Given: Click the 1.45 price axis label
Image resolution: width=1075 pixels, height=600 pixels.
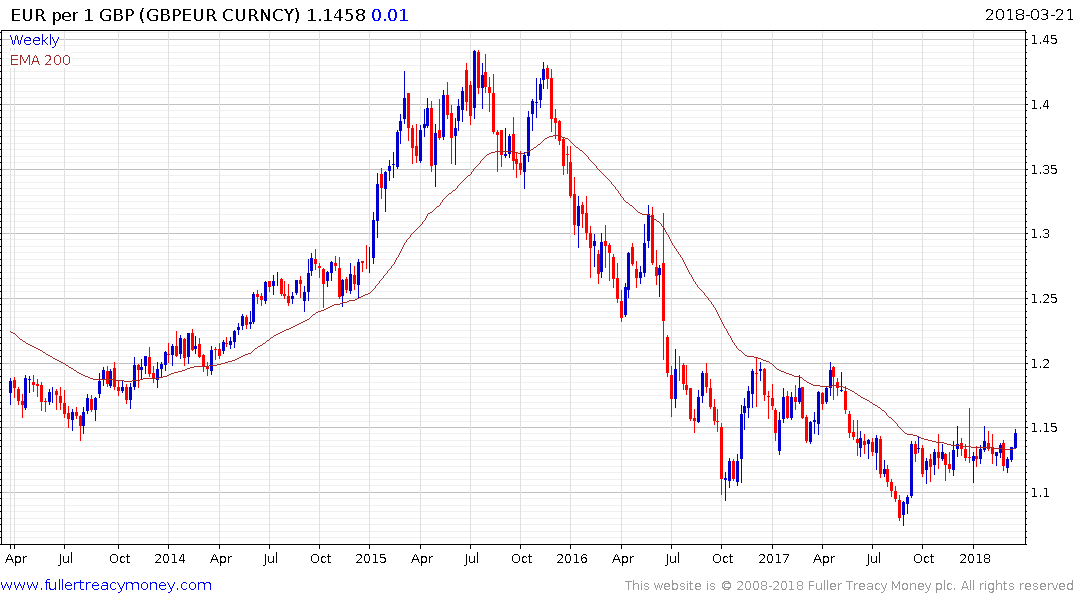Looking at the screenshot, I should point(1044,40).
